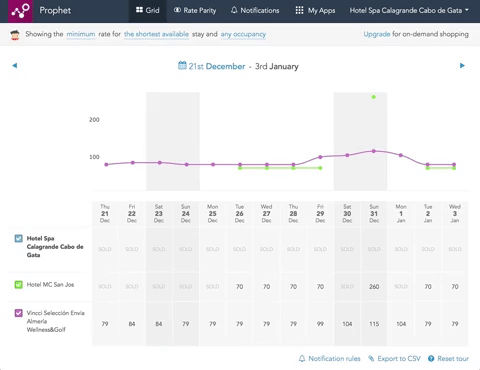Image resolution: width=480 pixels, height=370 pixels.
Task: Uncheck Hotel Spa Calagrande Cabo de Gata
Action: tap(19, 238)
